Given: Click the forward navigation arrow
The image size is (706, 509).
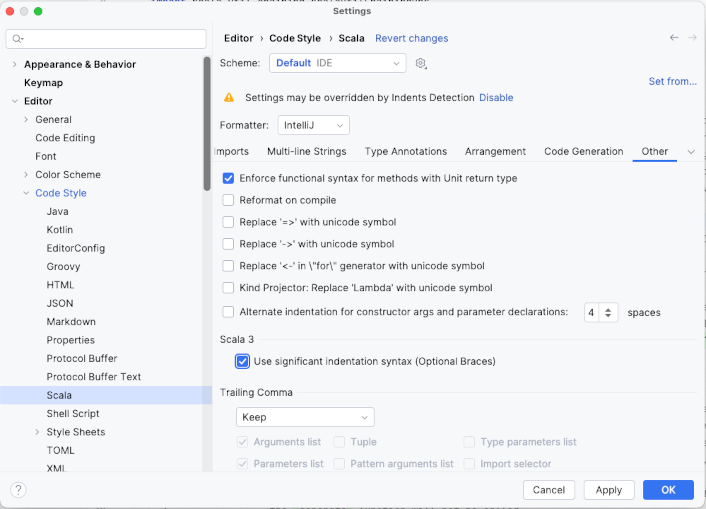Looking at the screenshot, I should 692,38.
